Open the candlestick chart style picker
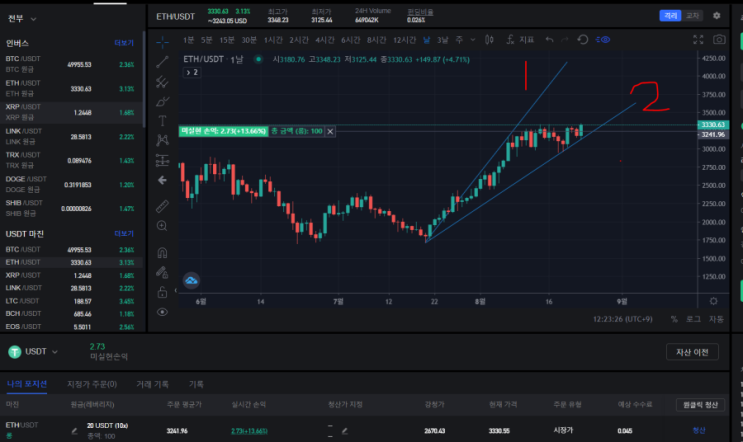 click(489, 40)
